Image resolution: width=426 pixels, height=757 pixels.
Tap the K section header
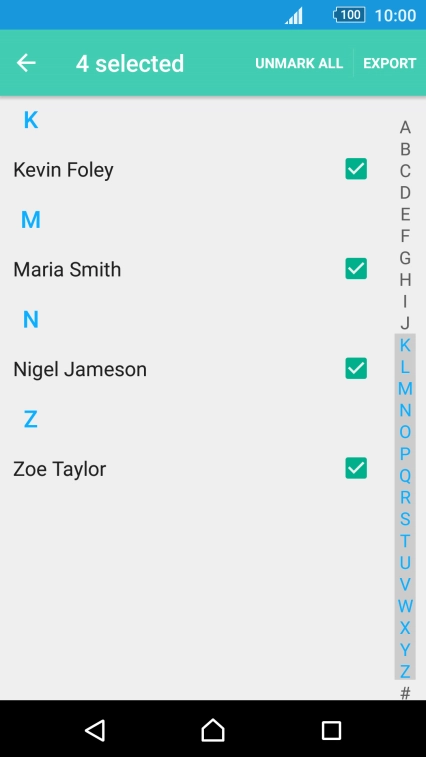[x=31, y=120]
